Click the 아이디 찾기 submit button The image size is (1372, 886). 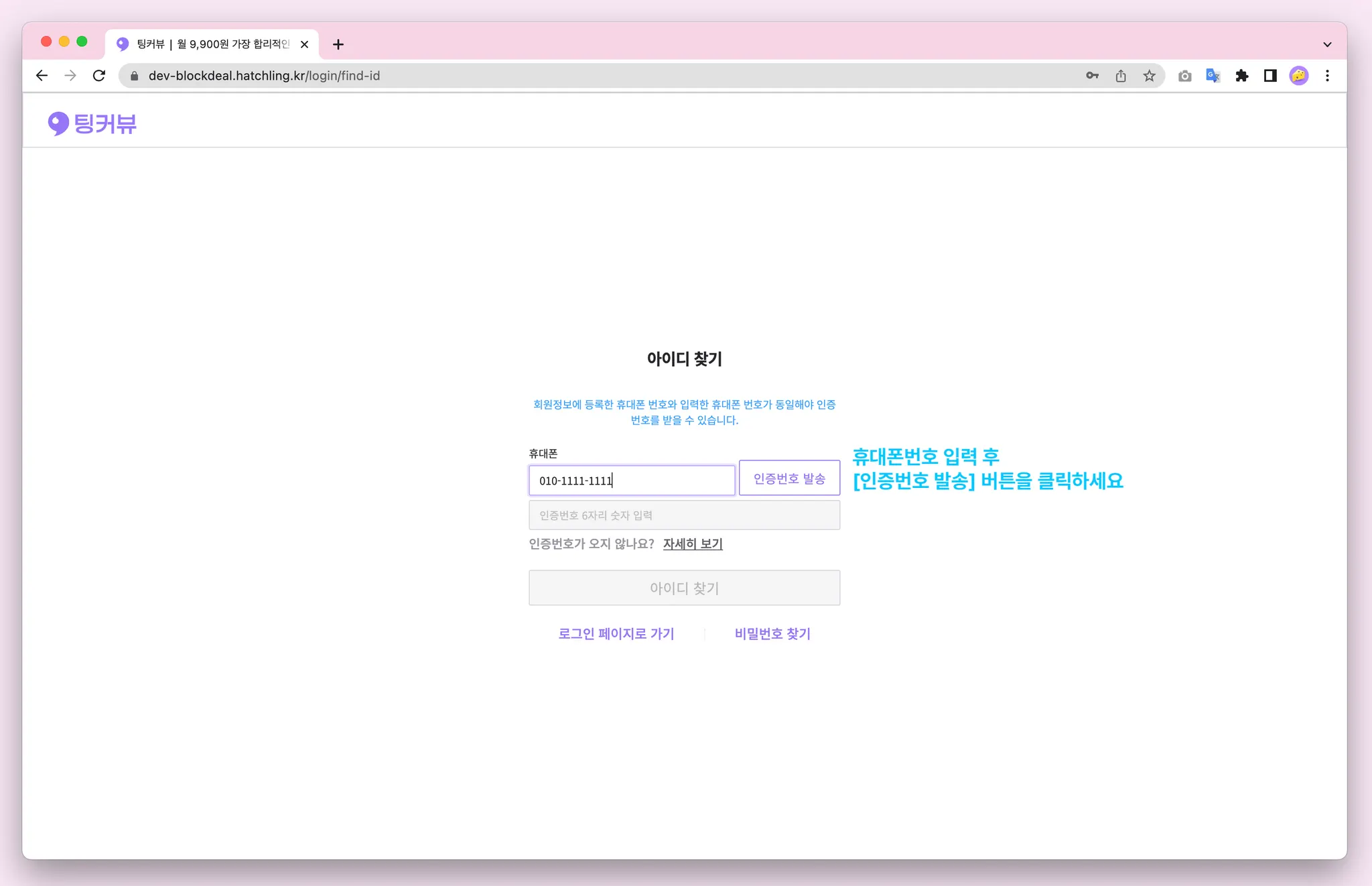click(684, 588)
